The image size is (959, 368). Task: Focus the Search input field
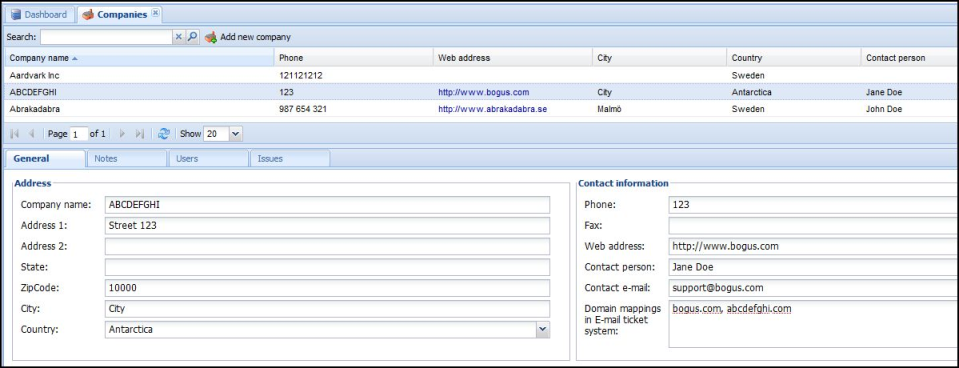pos(107,37)
